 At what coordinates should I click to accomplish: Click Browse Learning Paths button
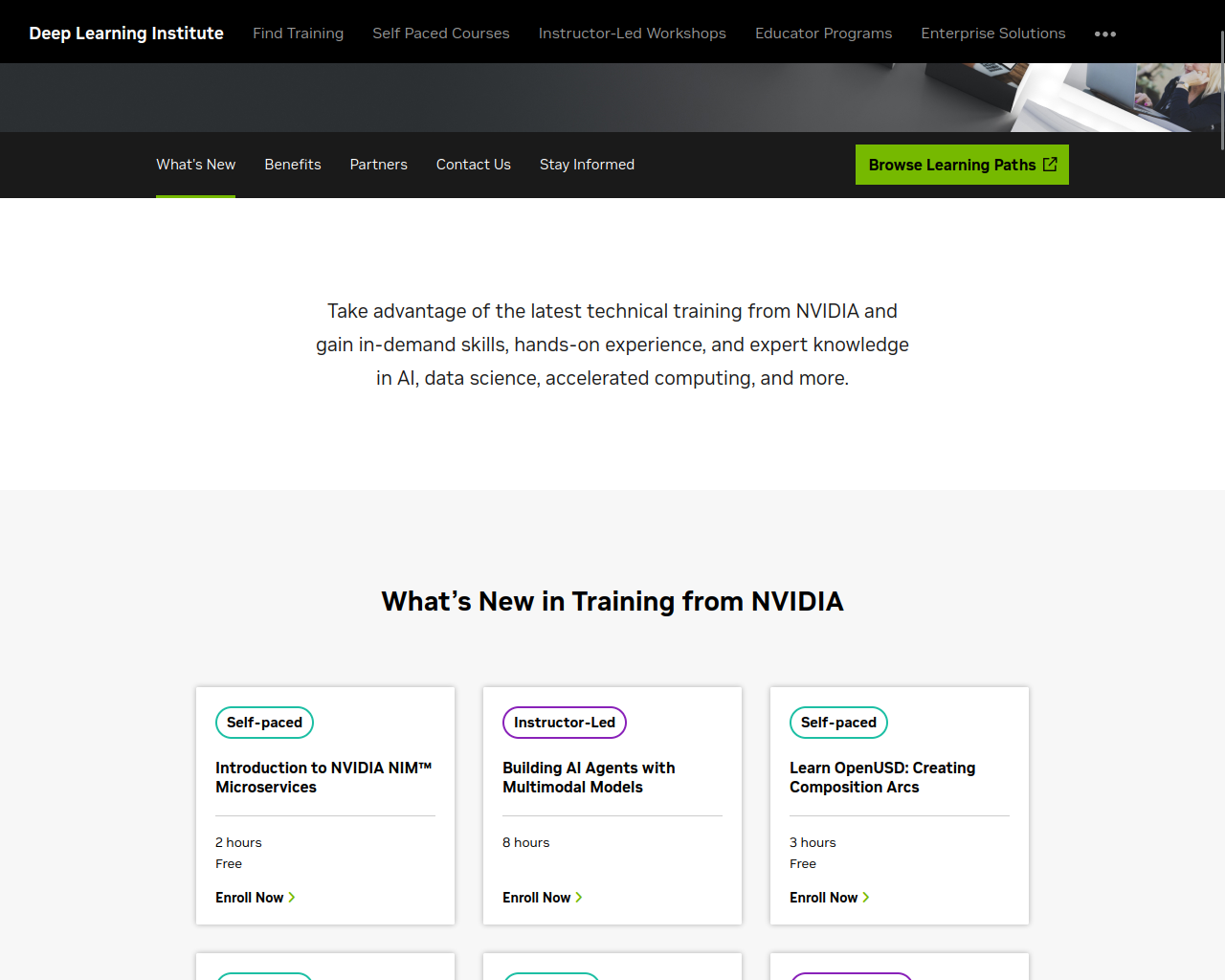click(962, 165)
